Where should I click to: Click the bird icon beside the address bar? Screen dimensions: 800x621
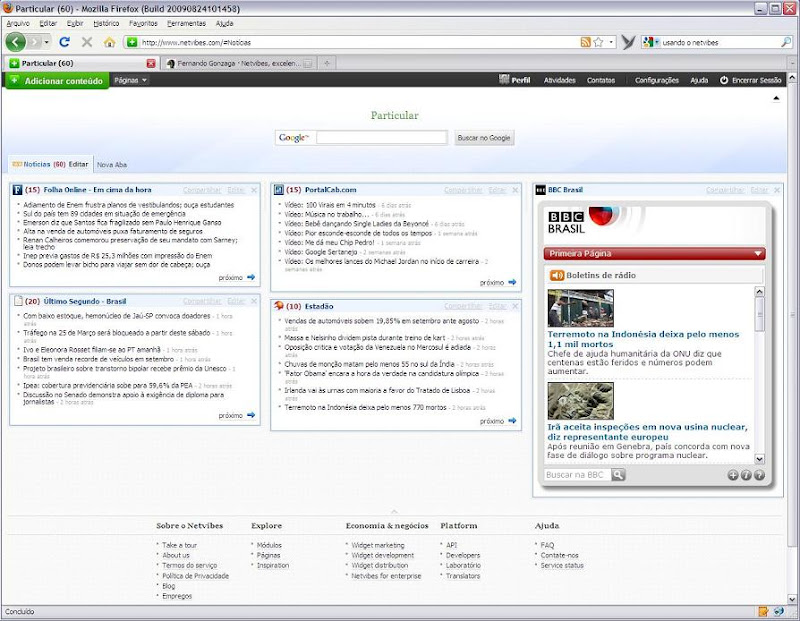coord(629,42)
